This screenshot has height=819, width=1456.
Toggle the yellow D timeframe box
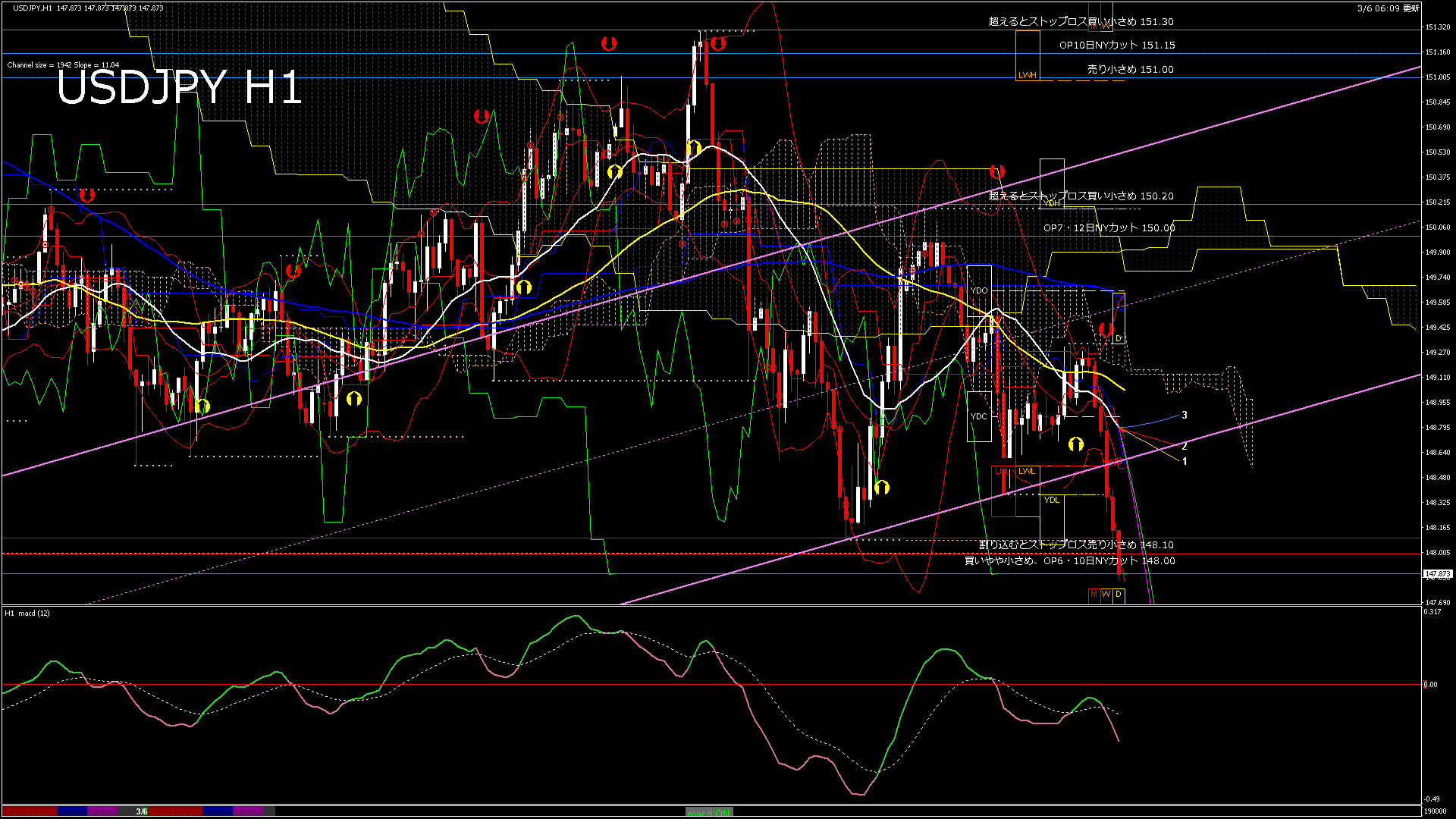pos(1119,595)
